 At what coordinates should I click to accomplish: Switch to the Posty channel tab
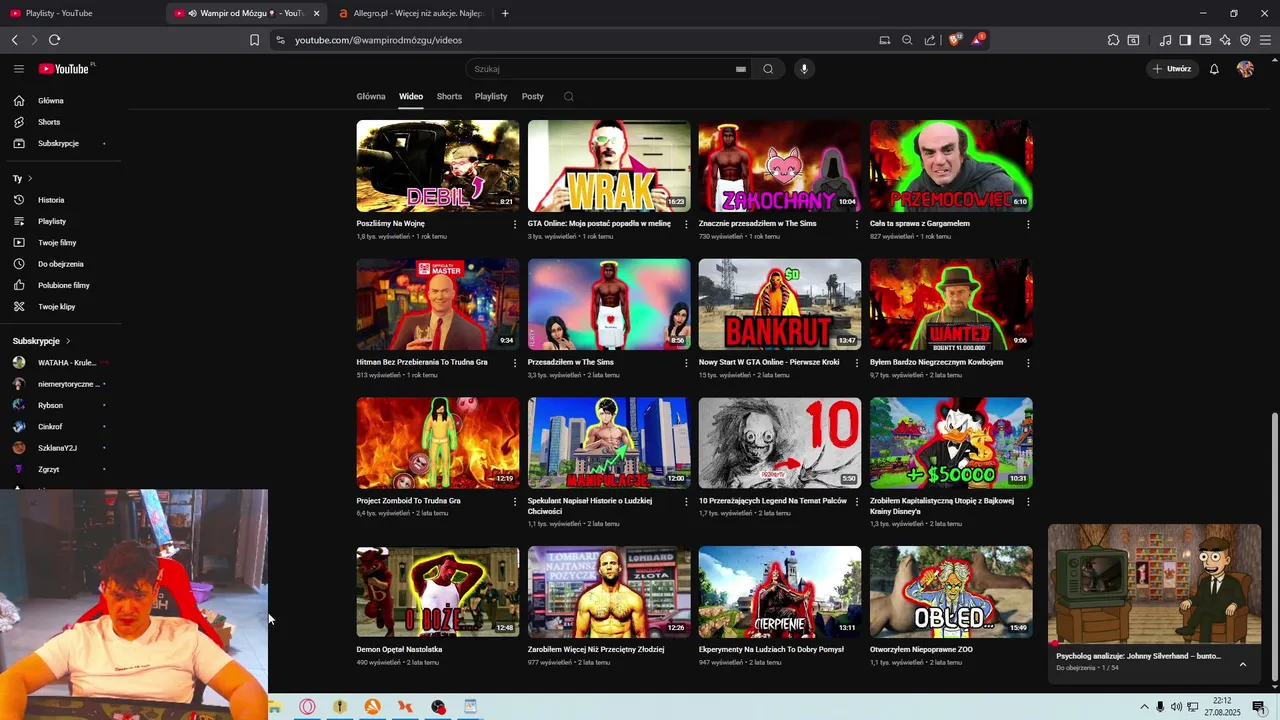click(533, 97)
